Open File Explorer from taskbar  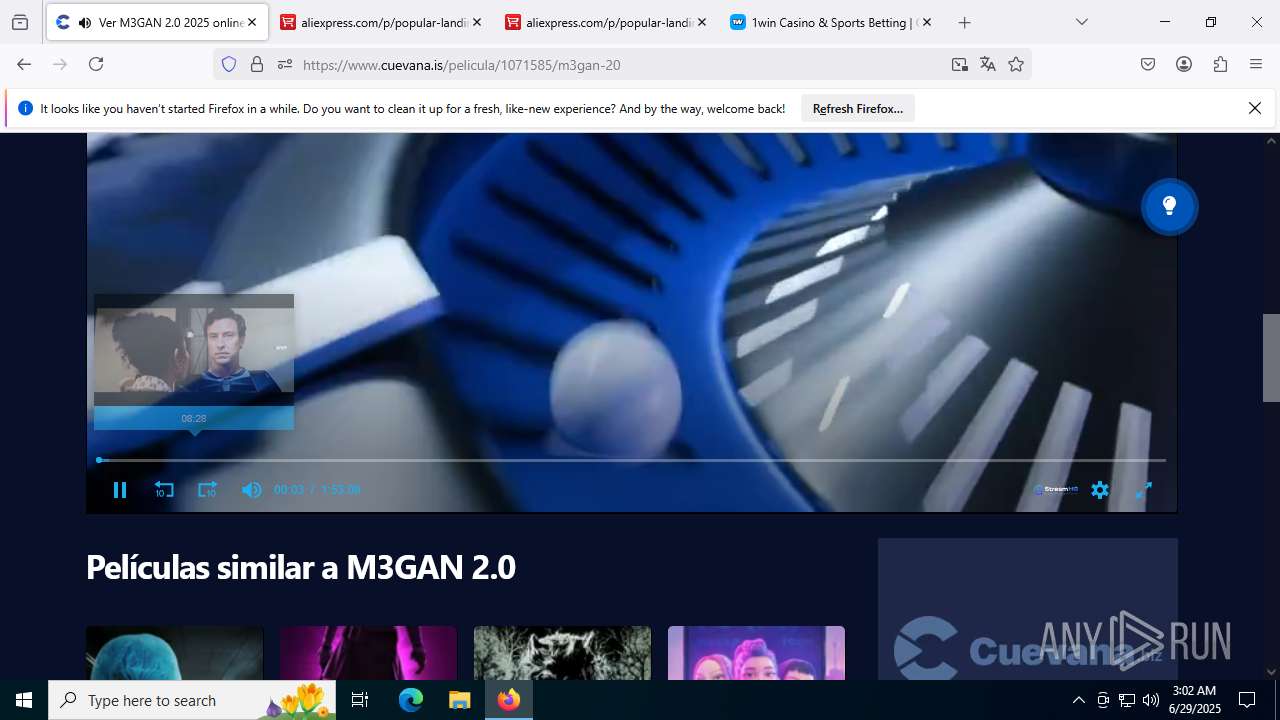459,700
